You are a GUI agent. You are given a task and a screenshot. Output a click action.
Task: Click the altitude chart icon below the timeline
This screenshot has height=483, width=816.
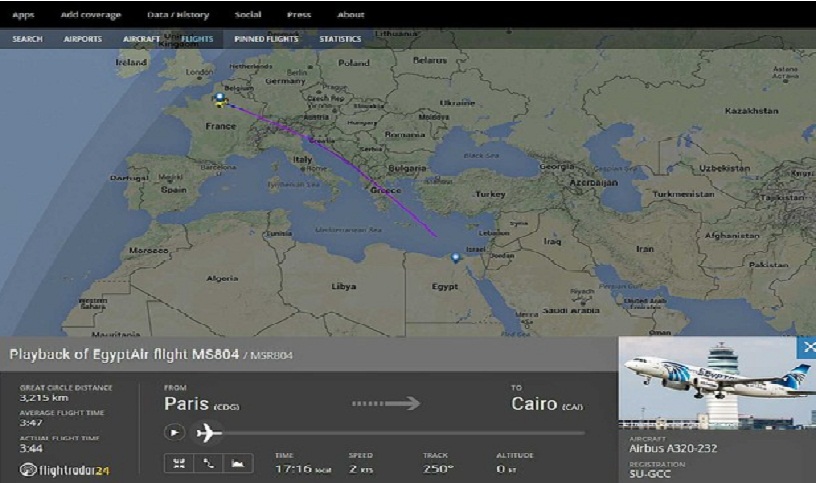(x=238, y=463)
